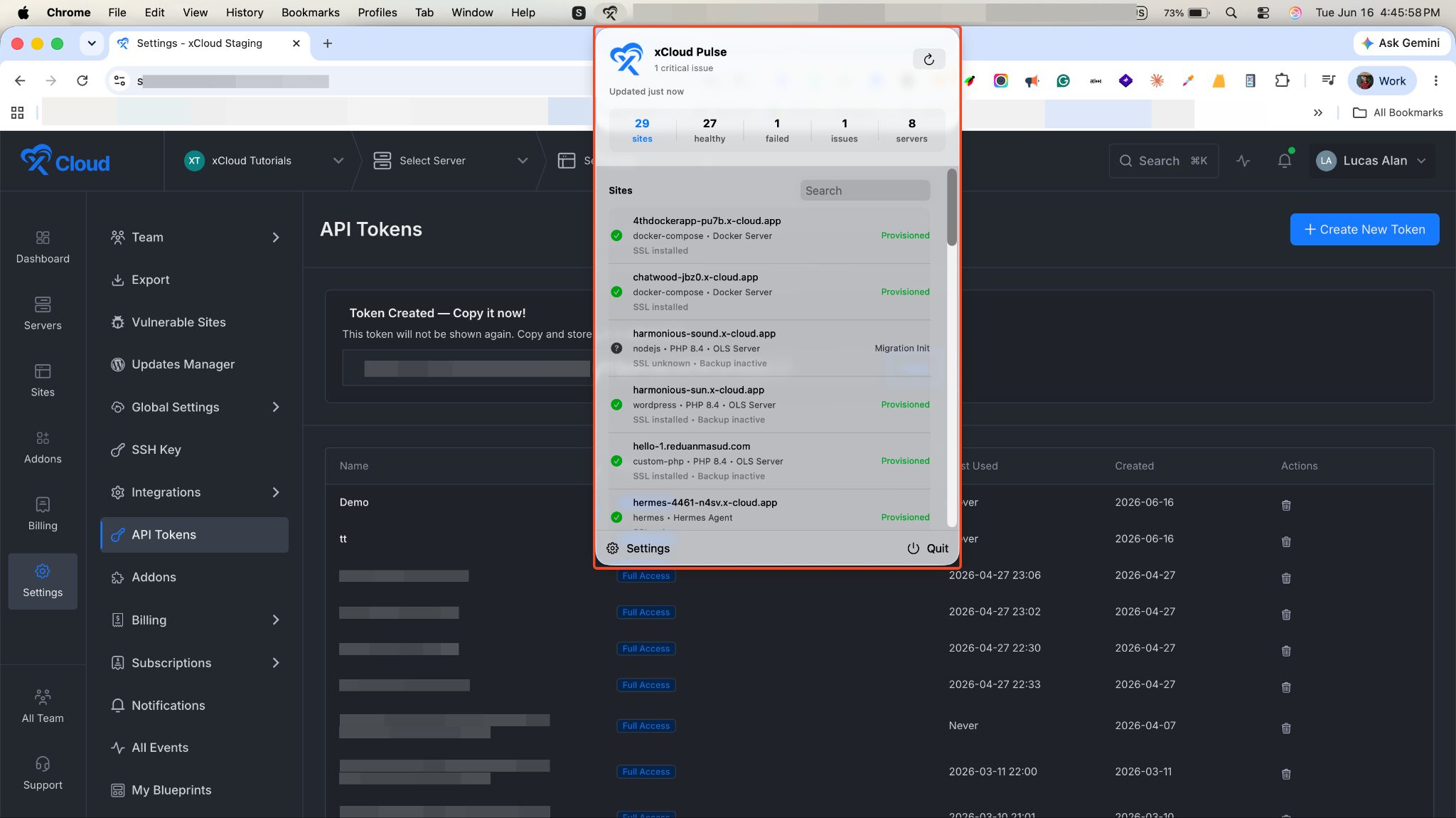Open Lucas Alan account dropdown
The height and width of the screenshot is (818, 1456).
1371,161
